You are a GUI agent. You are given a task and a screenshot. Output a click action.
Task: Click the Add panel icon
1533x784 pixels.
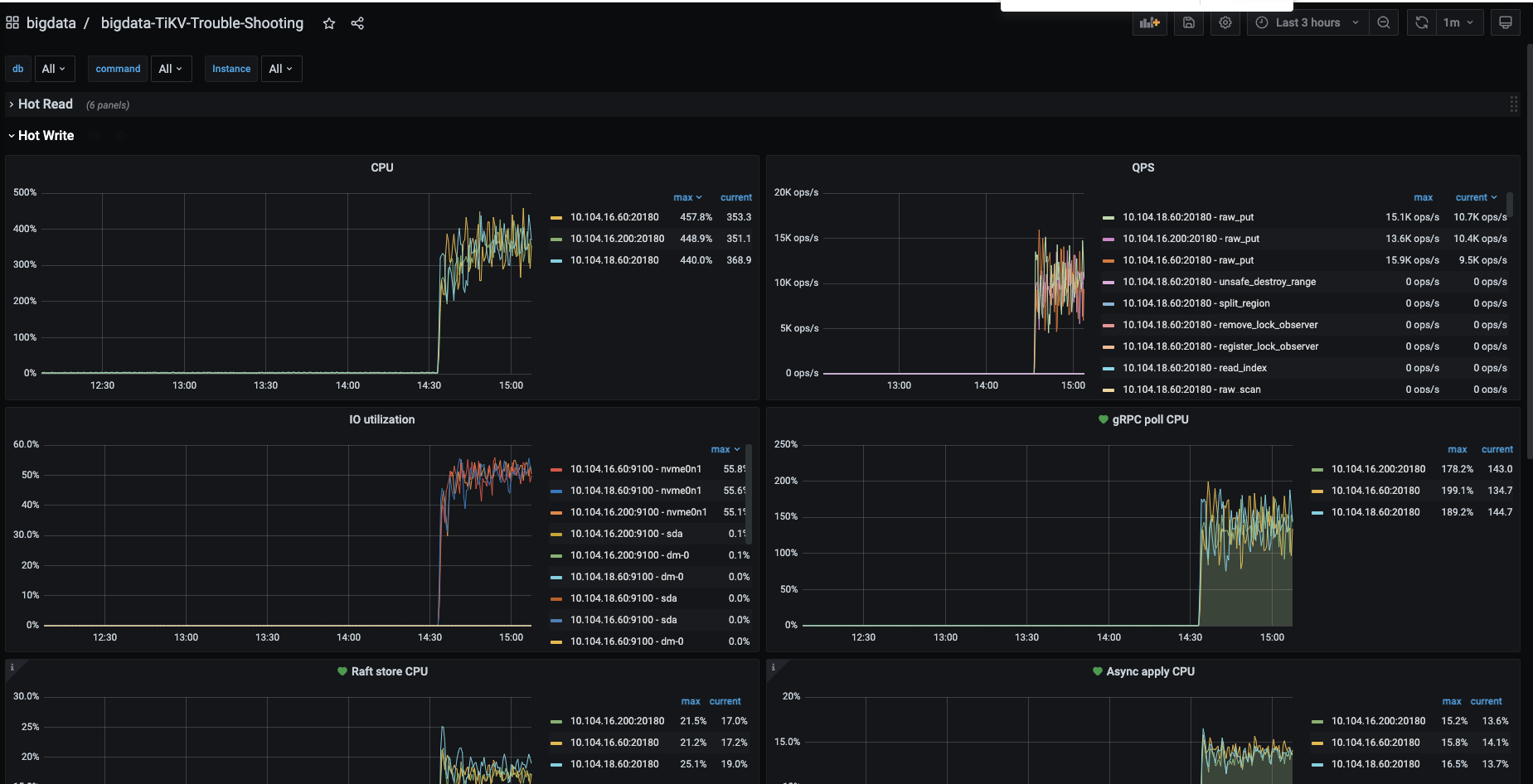coord(1149,22)
